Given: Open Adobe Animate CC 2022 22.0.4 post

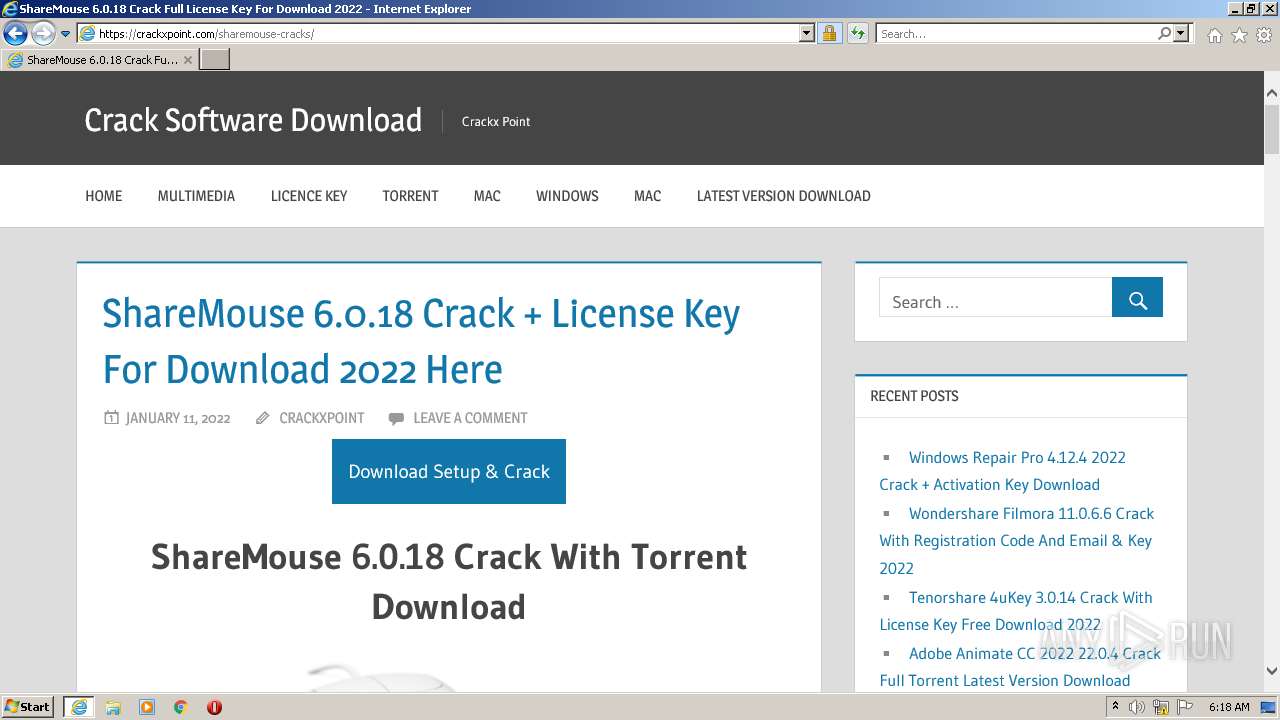Looking at the screenshot, I should (1020, 667).
